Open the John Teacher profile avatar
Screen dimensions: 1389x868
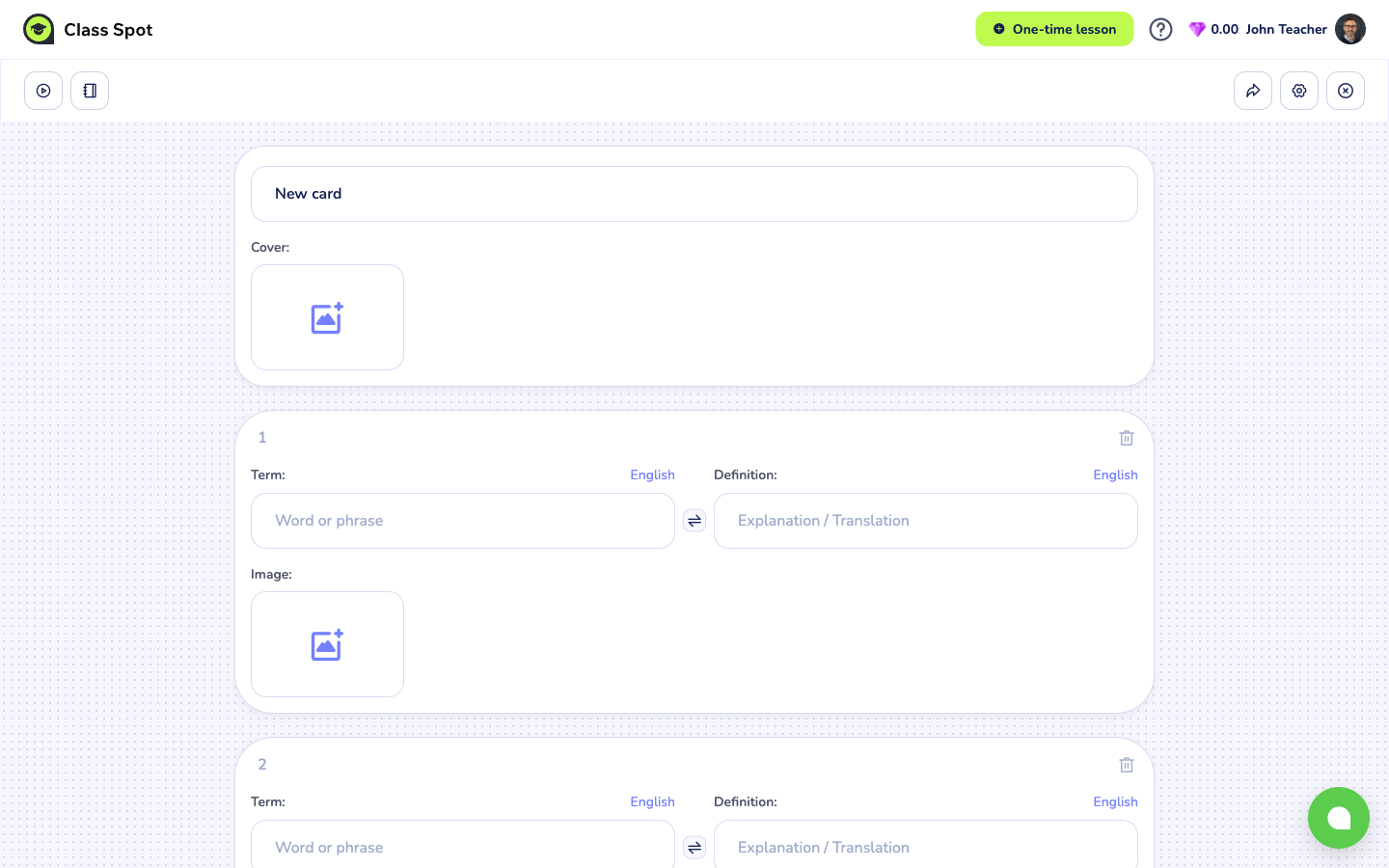[1350, 29]
